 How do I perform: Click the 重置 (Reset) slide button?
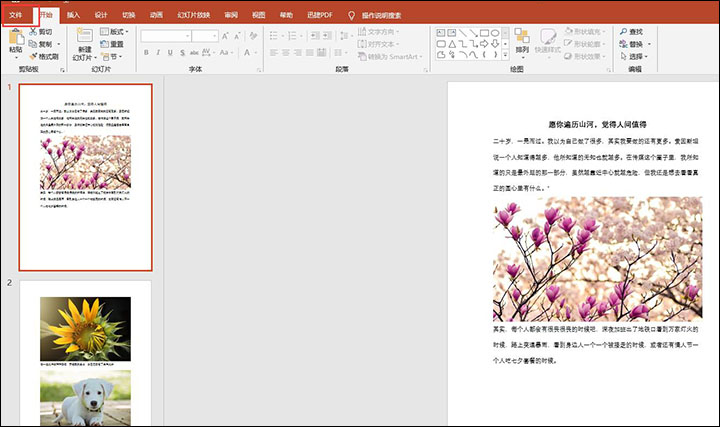point(112,44)
